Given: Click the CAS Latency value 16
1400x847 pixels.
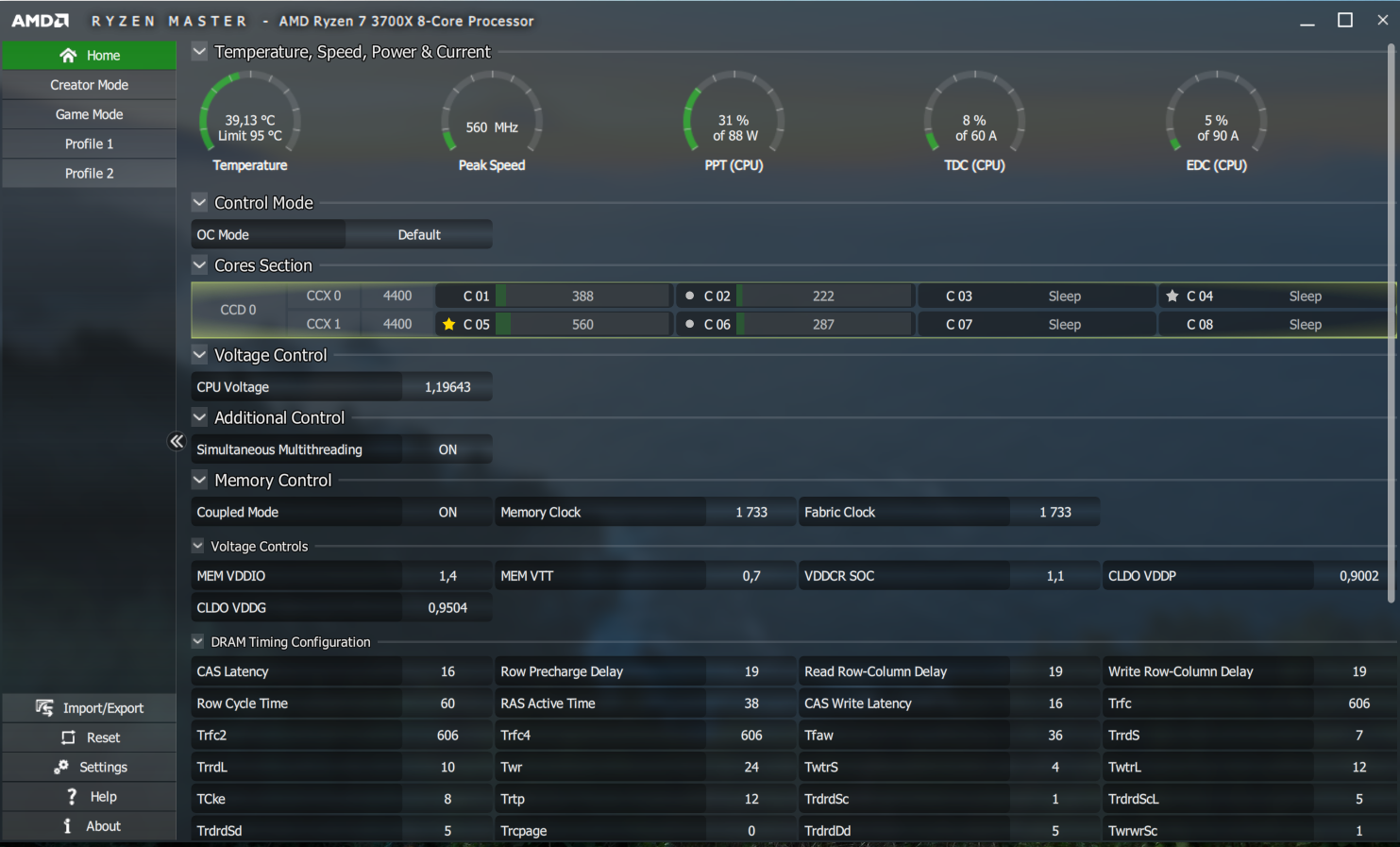Looking at the screenshot, I should click(447, 671).
